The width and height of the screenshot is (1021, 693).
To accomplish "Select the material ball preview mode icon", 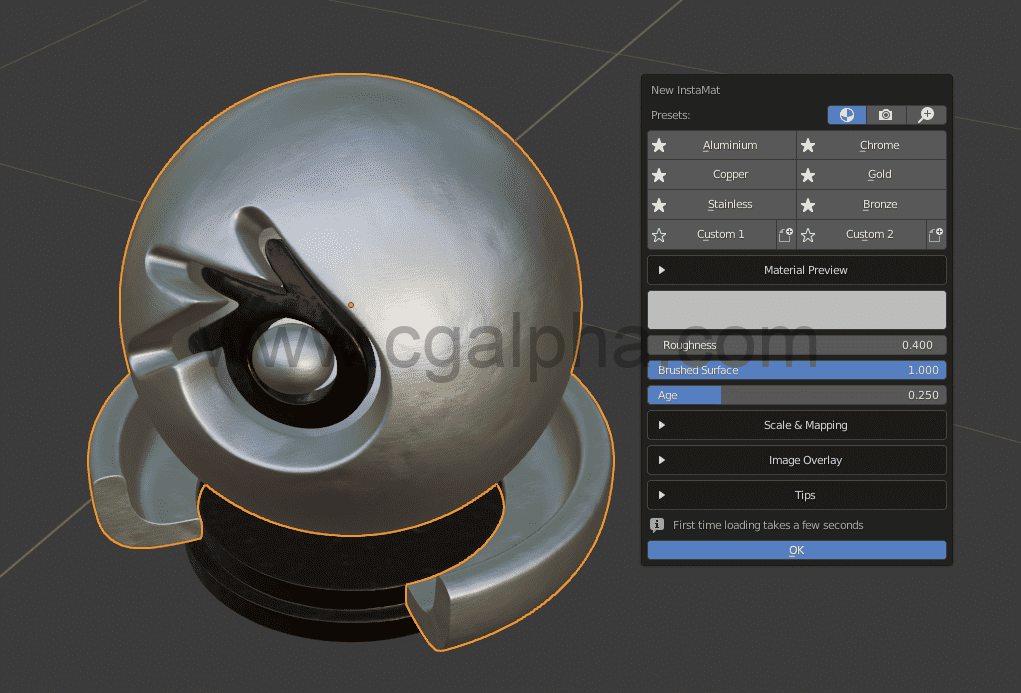I will pyautogui.click(x=846, y=114).
